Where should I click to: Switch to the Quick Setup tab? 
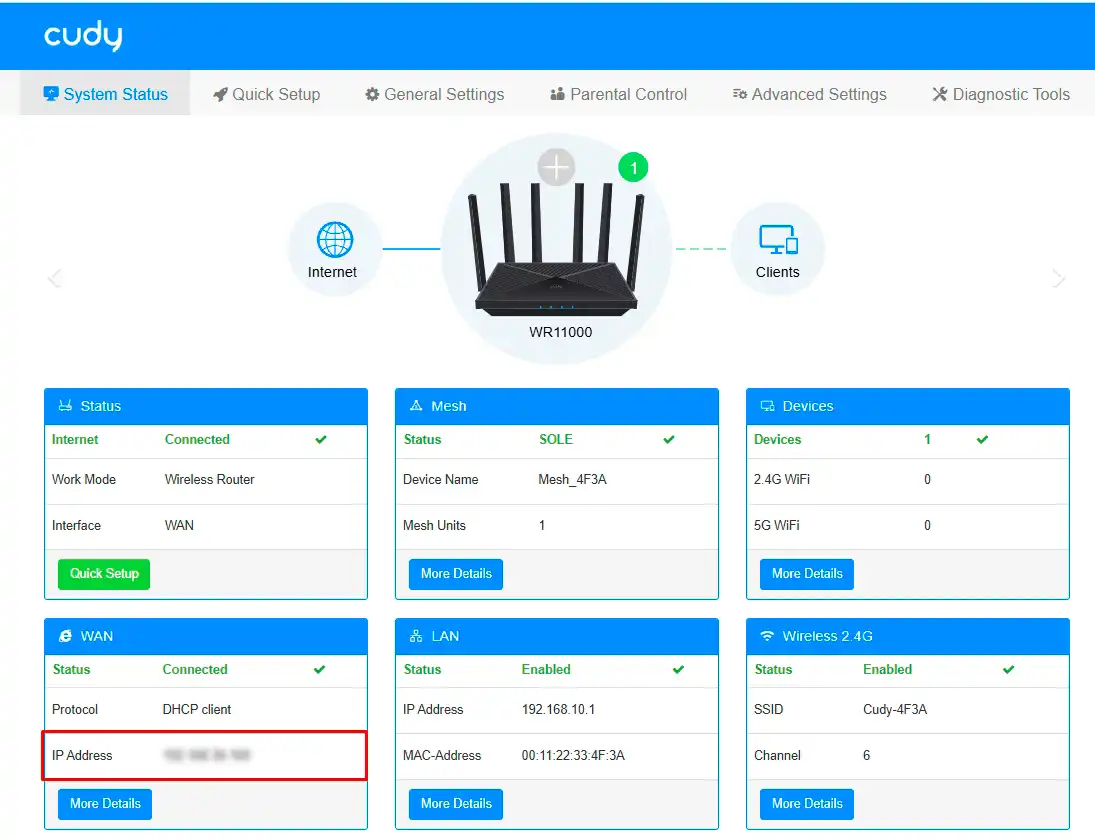(x=266, y=93)
